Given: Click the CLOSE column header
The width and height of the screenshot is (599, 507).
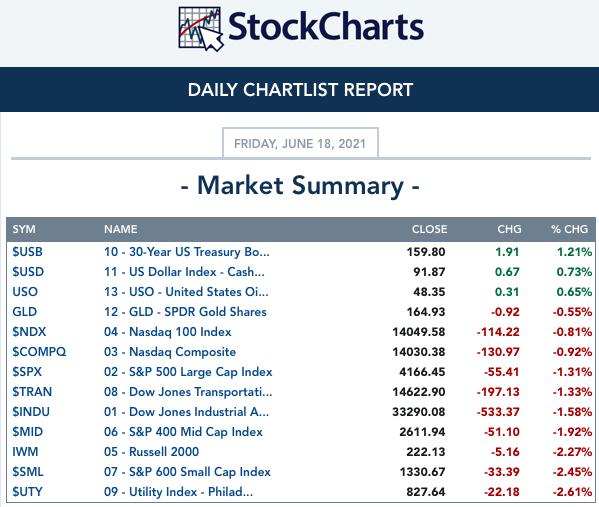Looking at the screenshot, I should 429,229.
